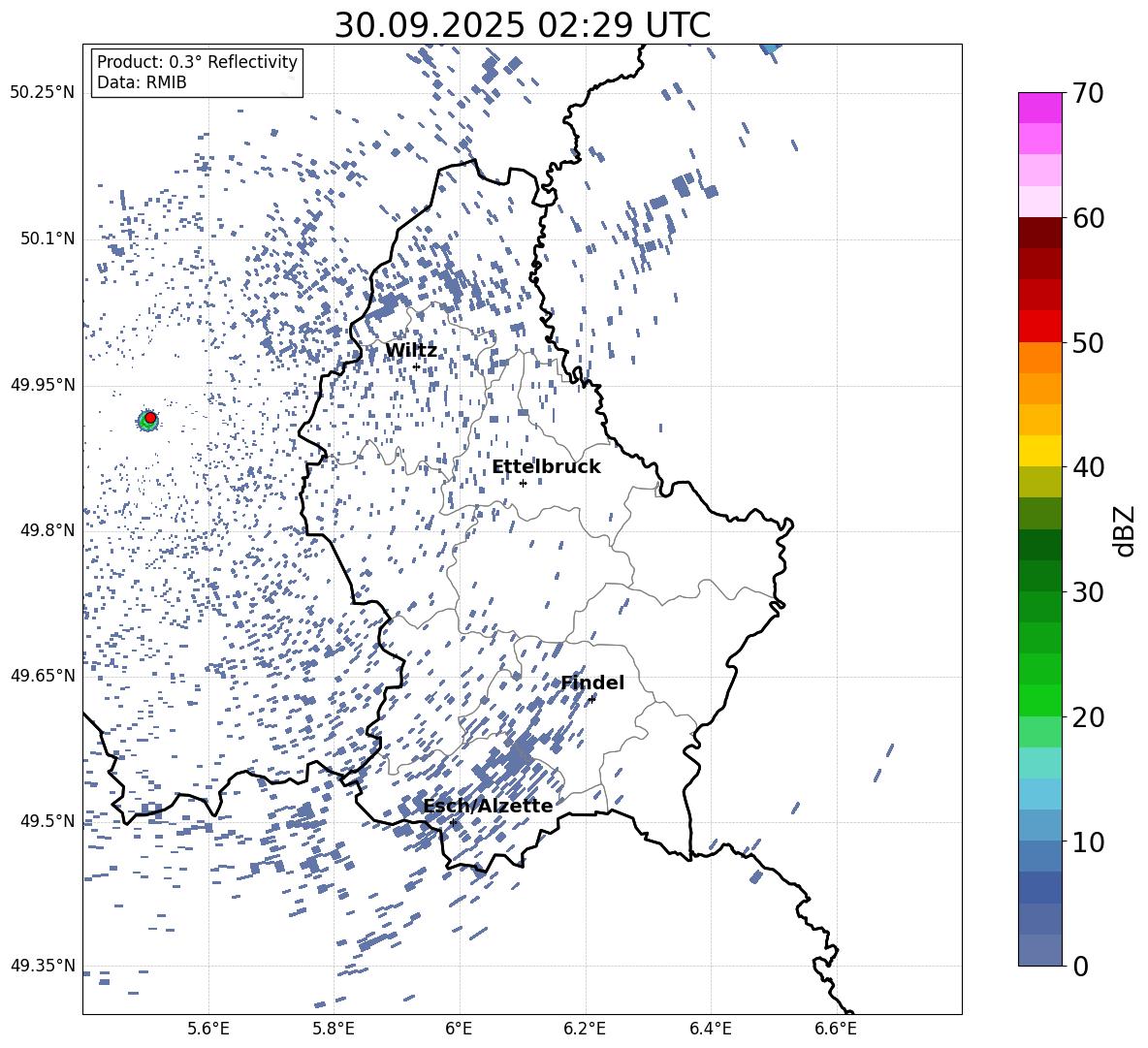The height and width of the screenshot is (1048, 1148).
Task: Pick the yellow 40 dBZ color band
Action: (1040, 451)
